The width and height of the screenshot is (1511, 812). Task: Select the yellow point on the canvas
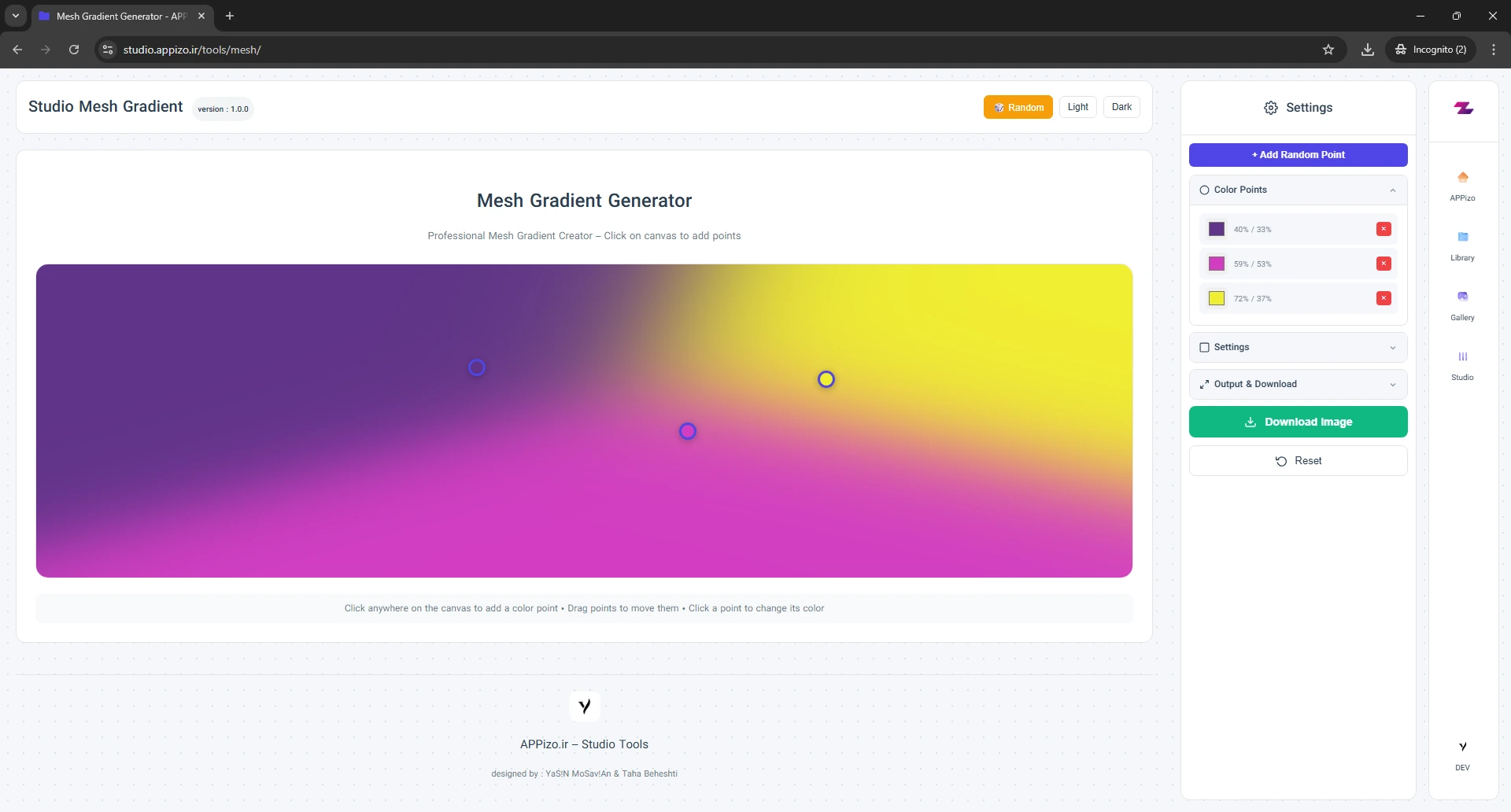826,379
